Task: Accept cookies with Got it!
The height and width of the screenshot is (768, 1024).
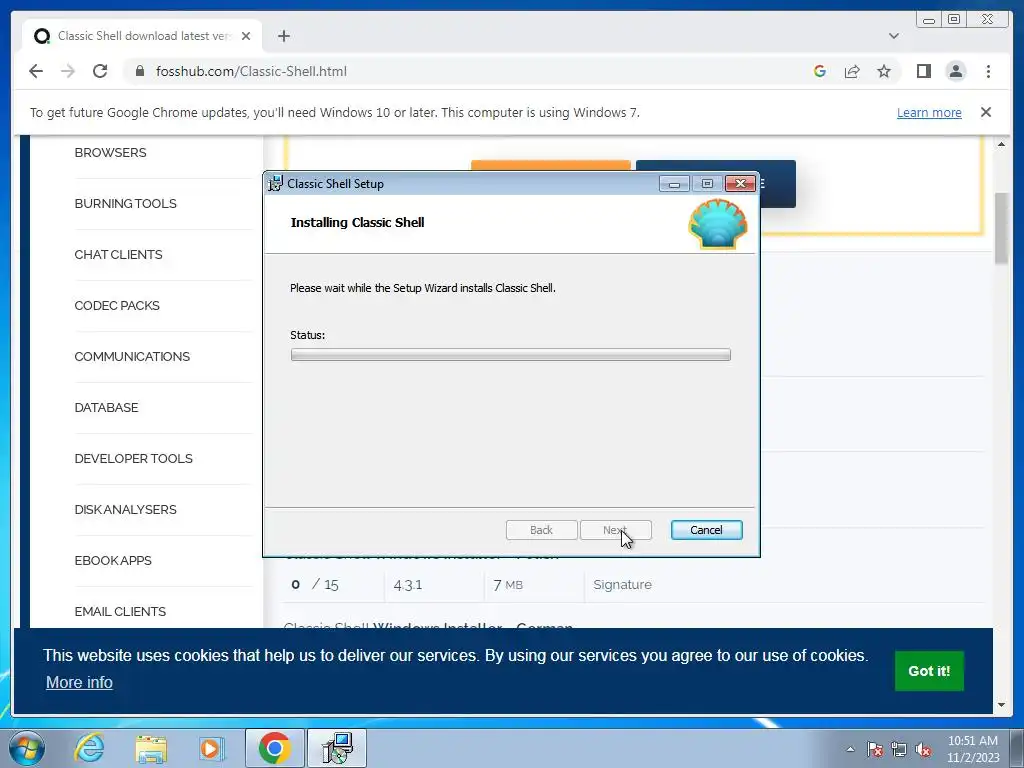Action: pos(929,671)
